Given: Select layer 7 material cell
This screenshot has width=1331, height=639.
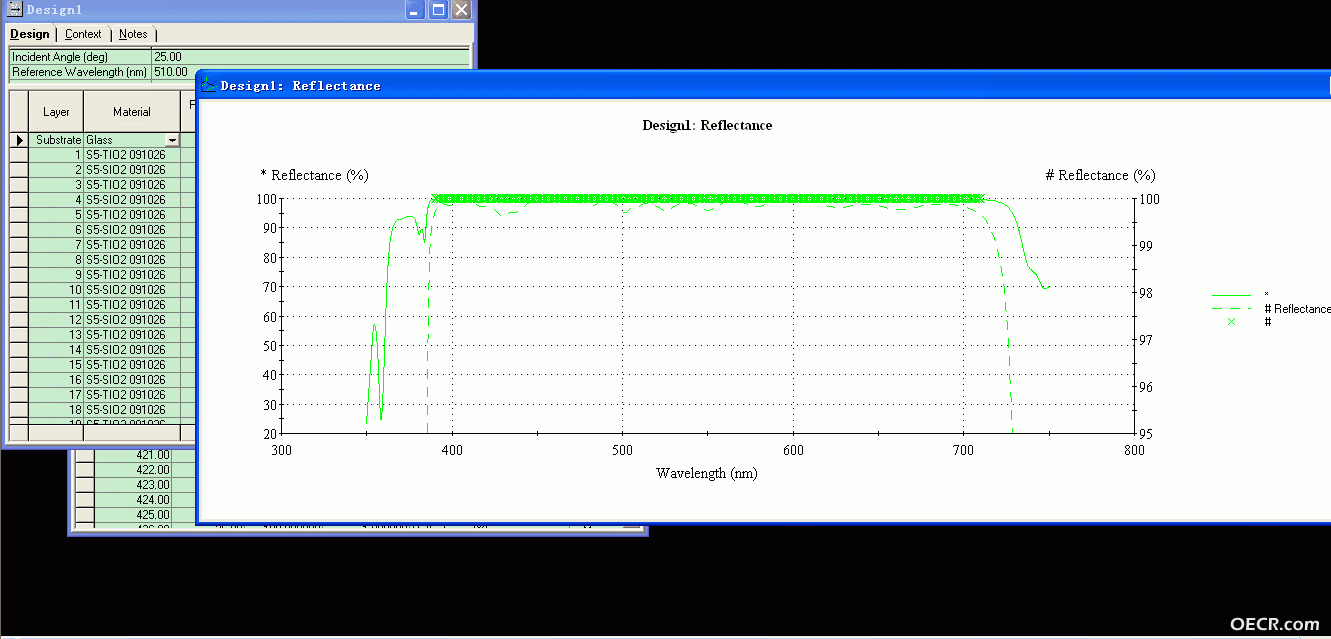Looking at the screenshot, I should [132, 245].
